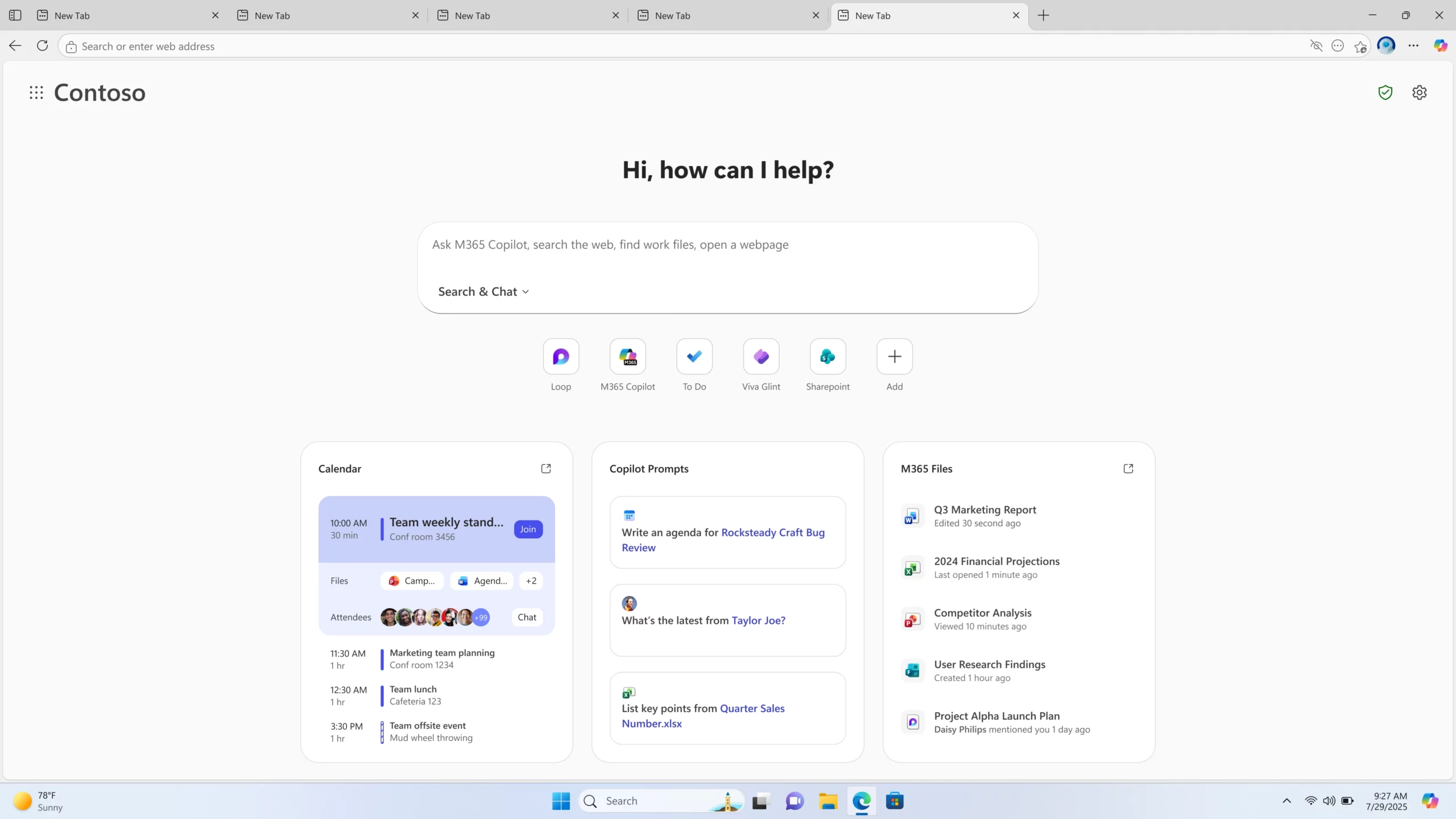Open the M365 Files panel in new window
Screen dimensions: 1456x819
[x=1128, y=468]
